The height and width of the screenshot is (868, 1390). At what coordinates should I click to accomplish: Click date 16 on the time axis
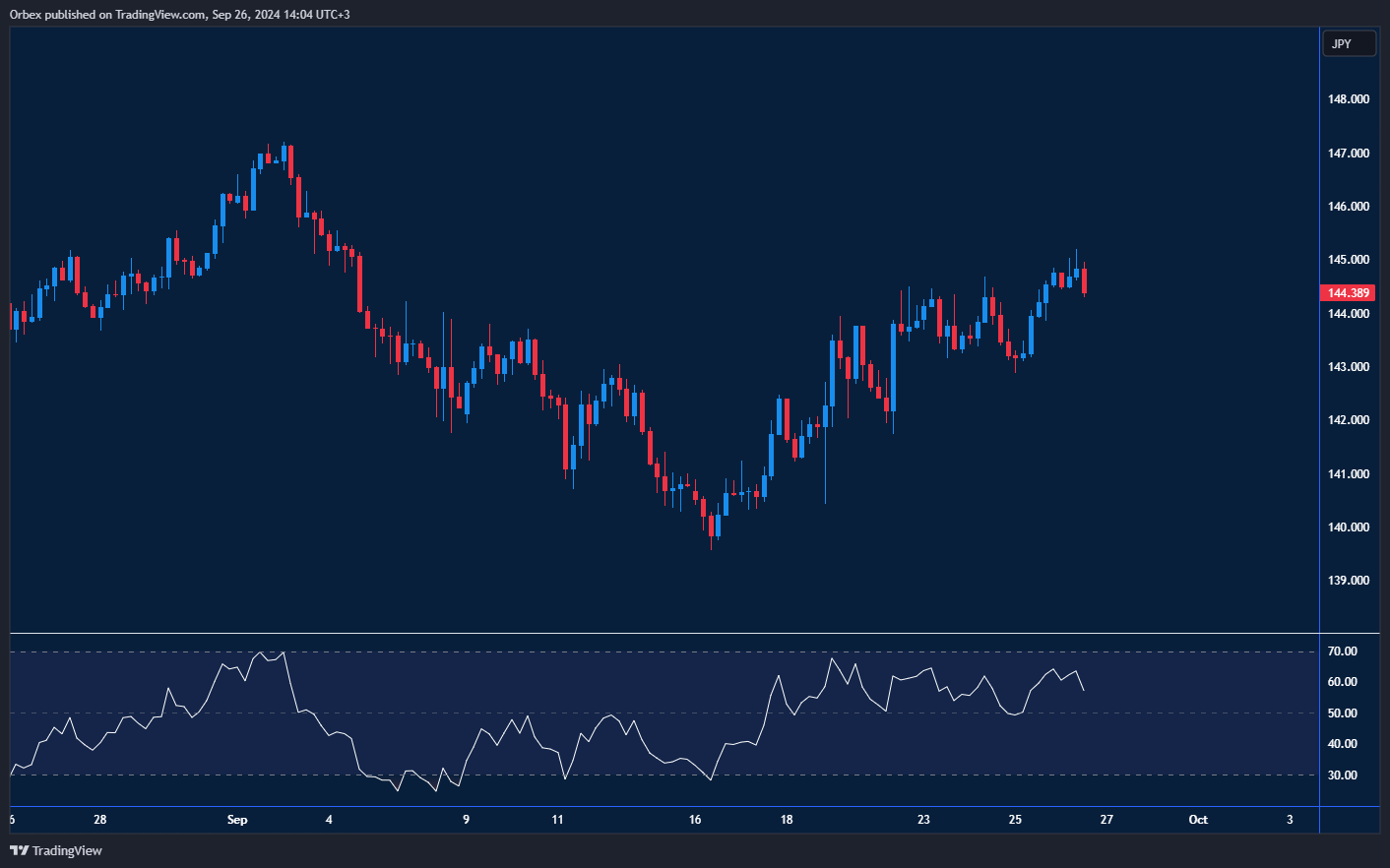(x=695, y=820)
